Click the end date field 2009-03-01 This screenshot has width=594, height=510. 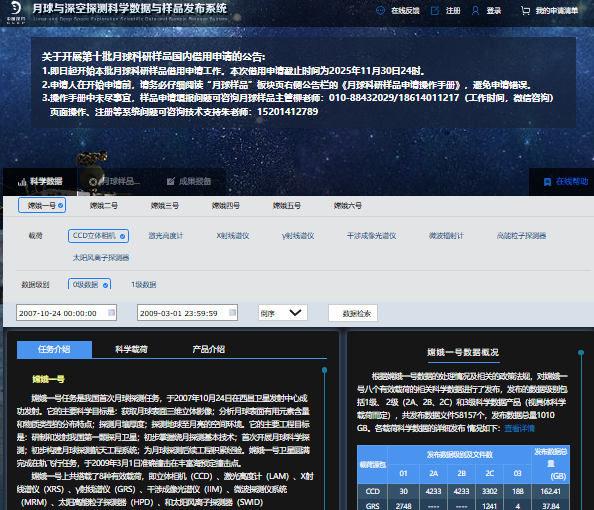tap(187, 313)
